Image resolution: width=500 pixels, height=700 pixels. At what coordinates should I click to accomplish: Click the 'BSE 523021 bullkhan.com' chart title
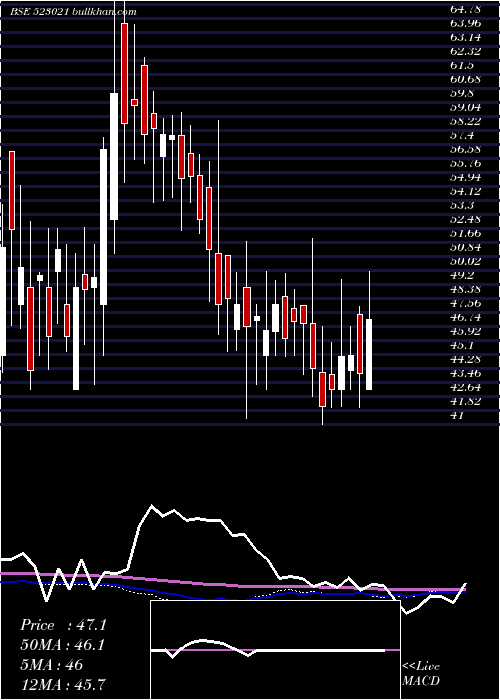[74, 12]
